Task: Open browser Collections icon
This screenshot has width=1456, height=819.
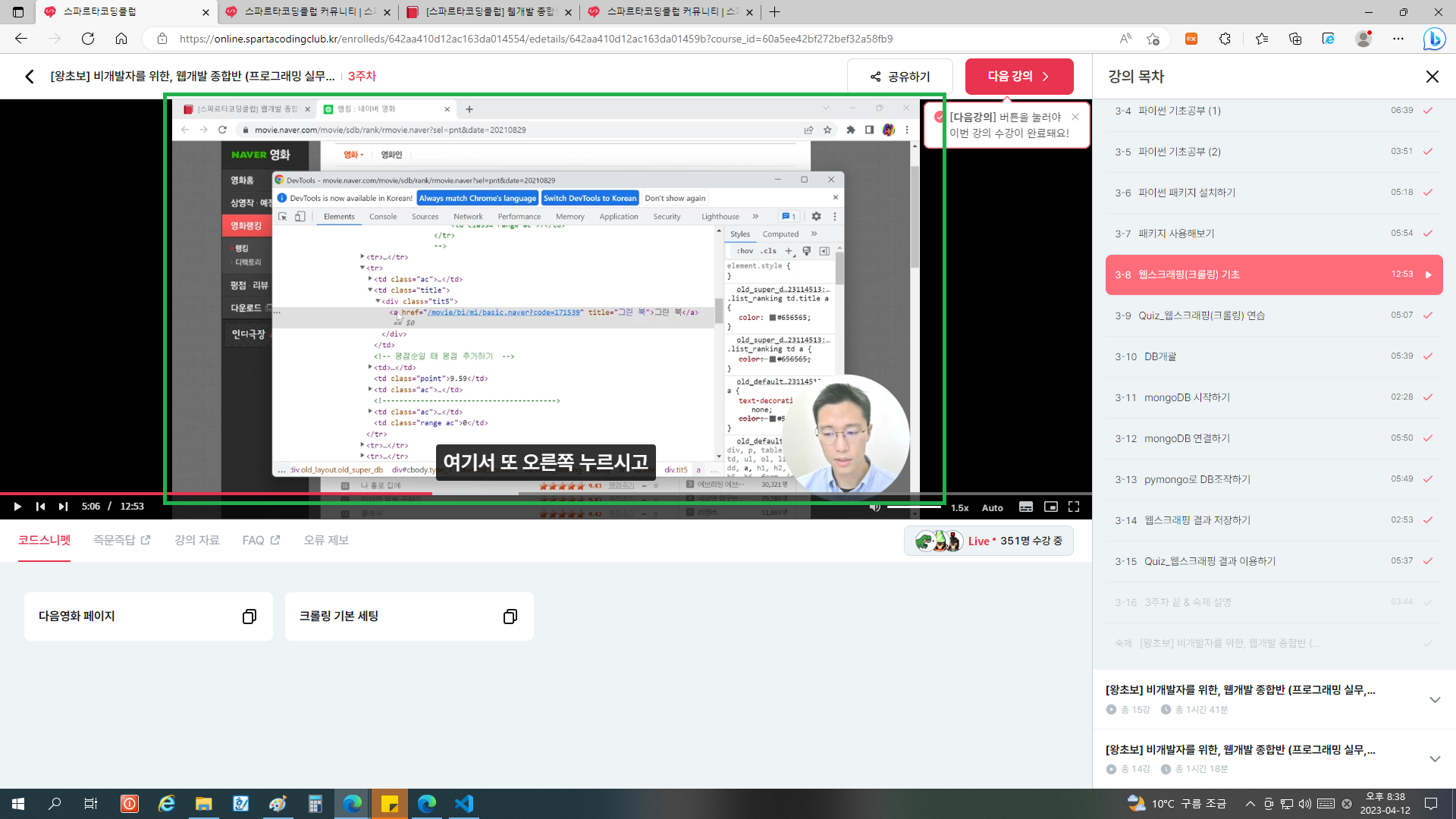Action: pyautogui.click(x=1295, y=39)
